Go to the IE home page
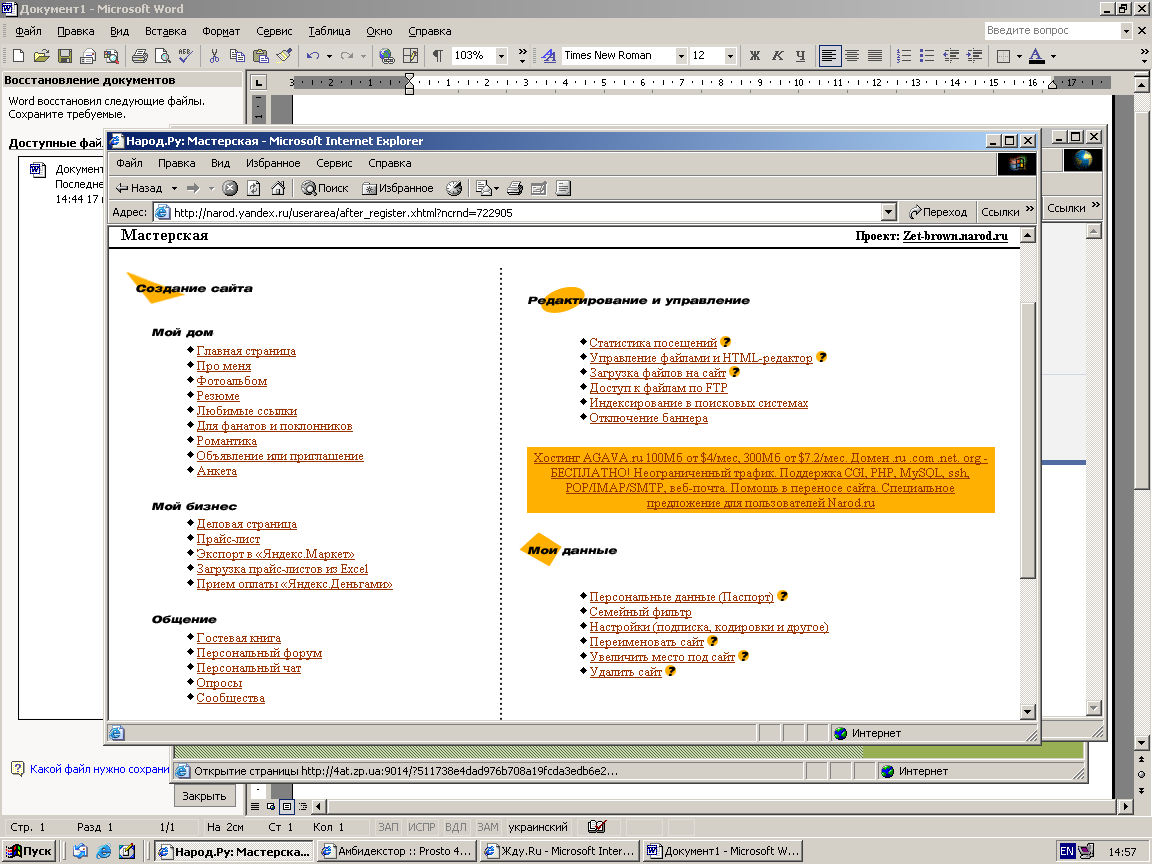 pyautogui.click(x=278, y=188)
